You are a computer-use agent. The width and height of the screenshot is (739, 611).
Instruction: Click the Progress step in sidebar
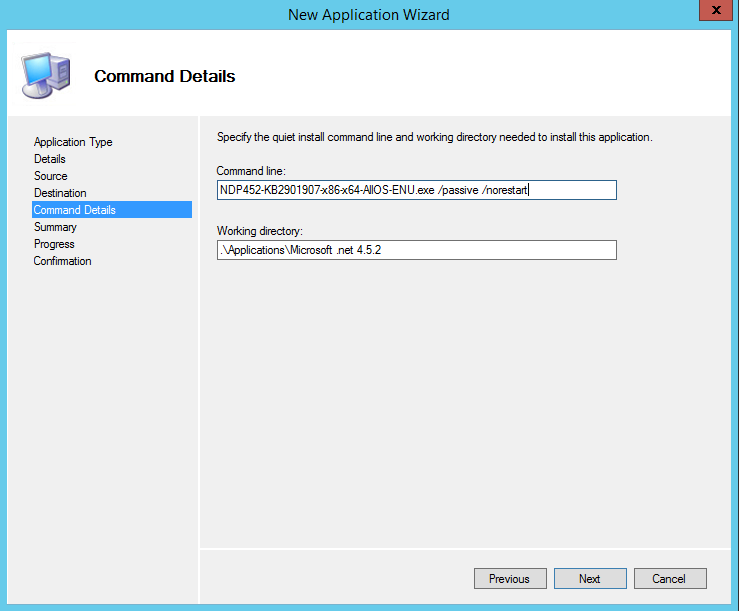54,244
